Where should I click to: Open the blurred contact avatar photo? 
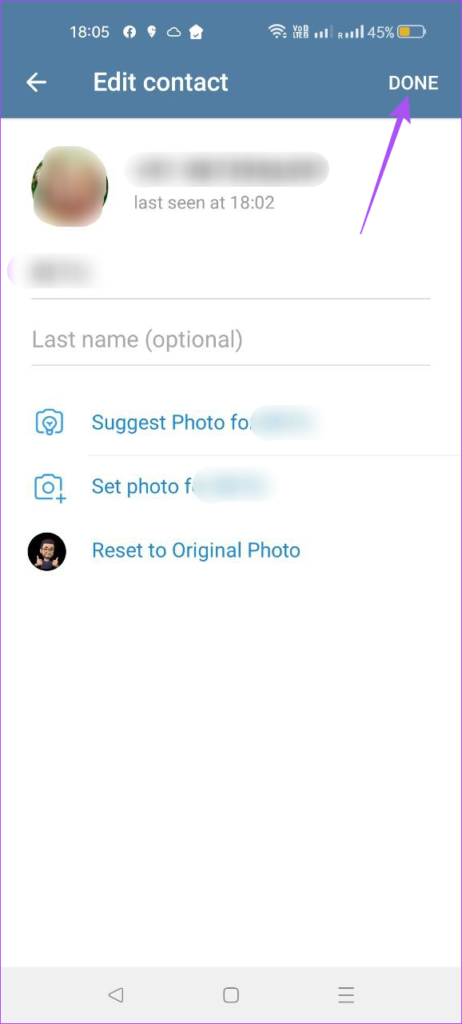pyautogui.click(x=69, y=187)
